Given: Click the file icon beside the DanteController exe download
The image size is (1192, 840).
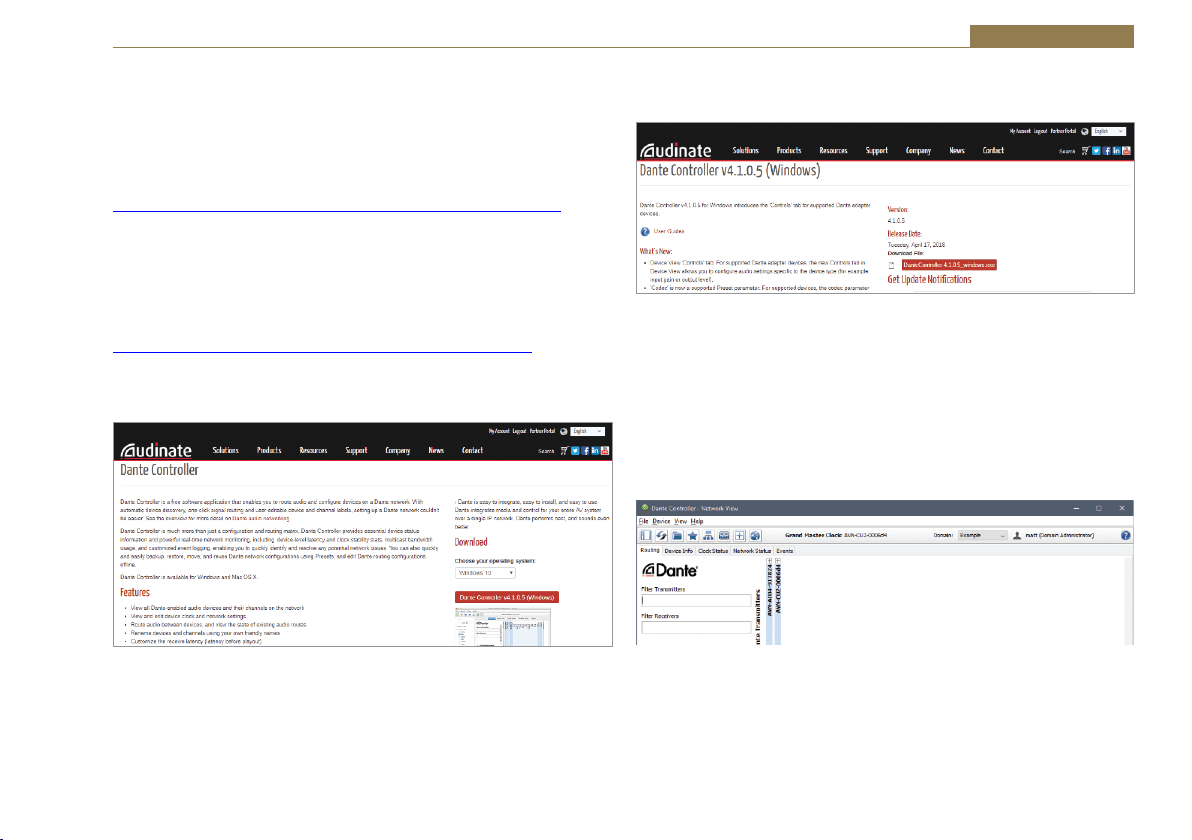Looking at the screenshot, I should pyautogui.click(x=892, y=265).
